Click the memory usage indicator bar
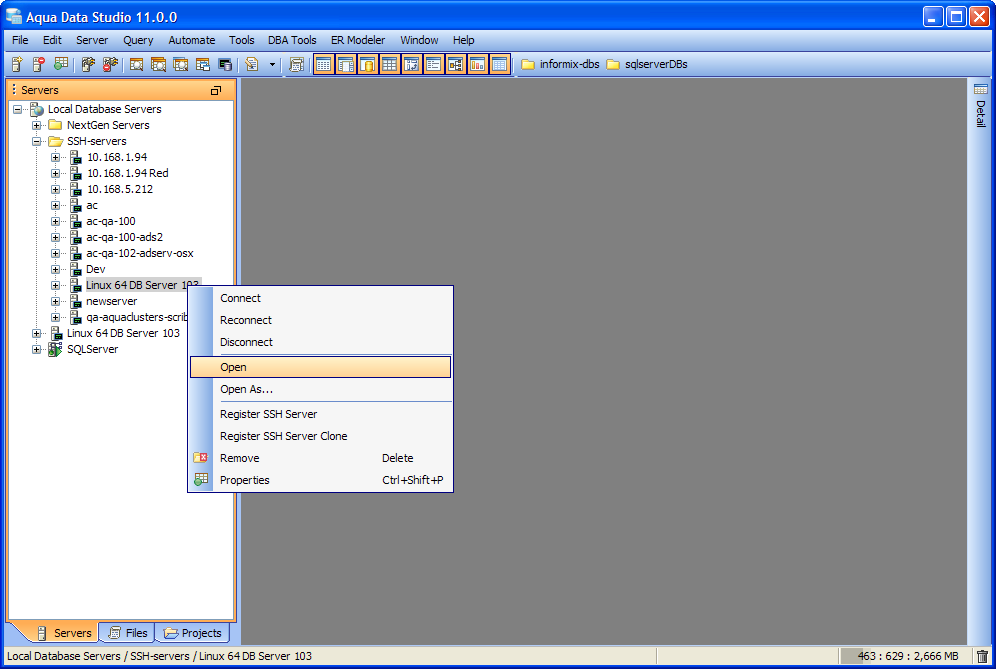Image resolution: width=996 pixels, height=669 pixels. point(905,656)
